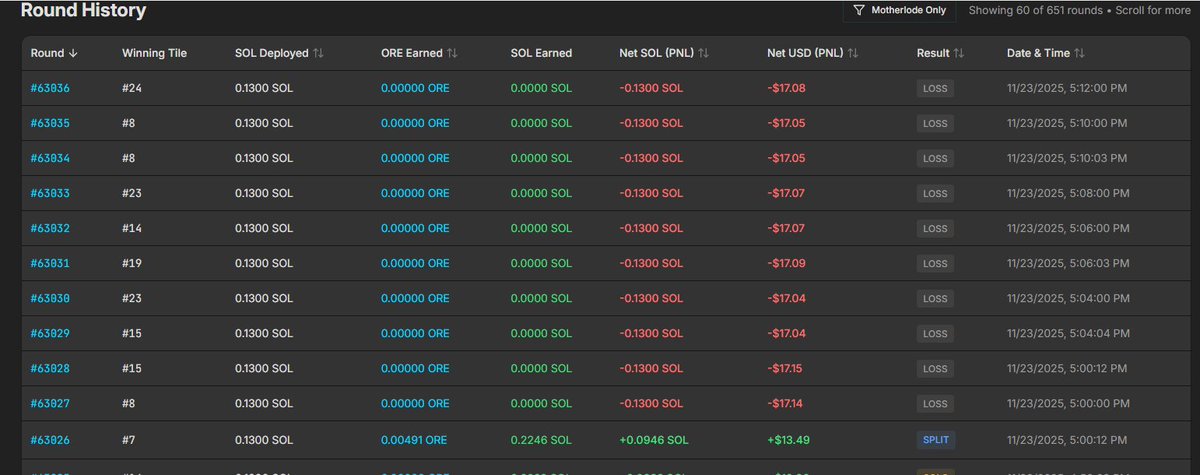Click ORE Earned value for round #63033
This screenshot has width=1200, height=475.
click(x=415, y=193)
